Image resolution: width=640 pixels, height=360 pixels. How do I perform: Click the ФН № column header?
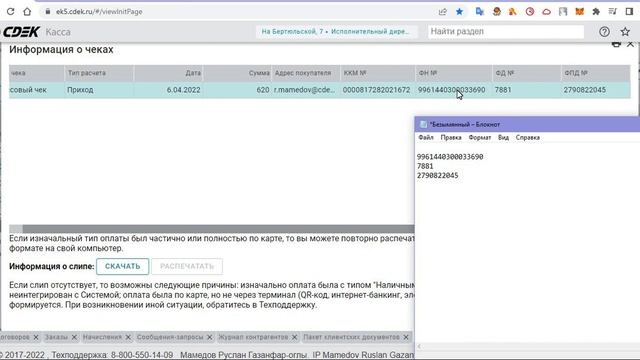coord(453,73)
